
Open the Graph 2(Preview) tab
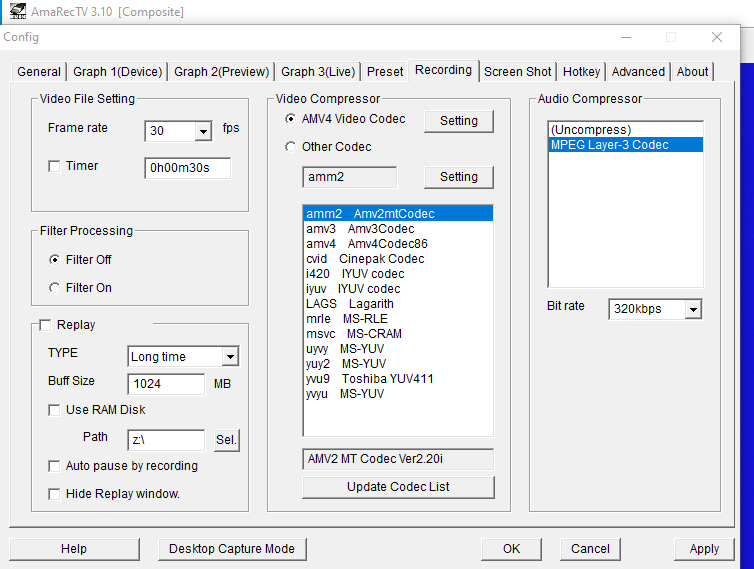point(221,72)
